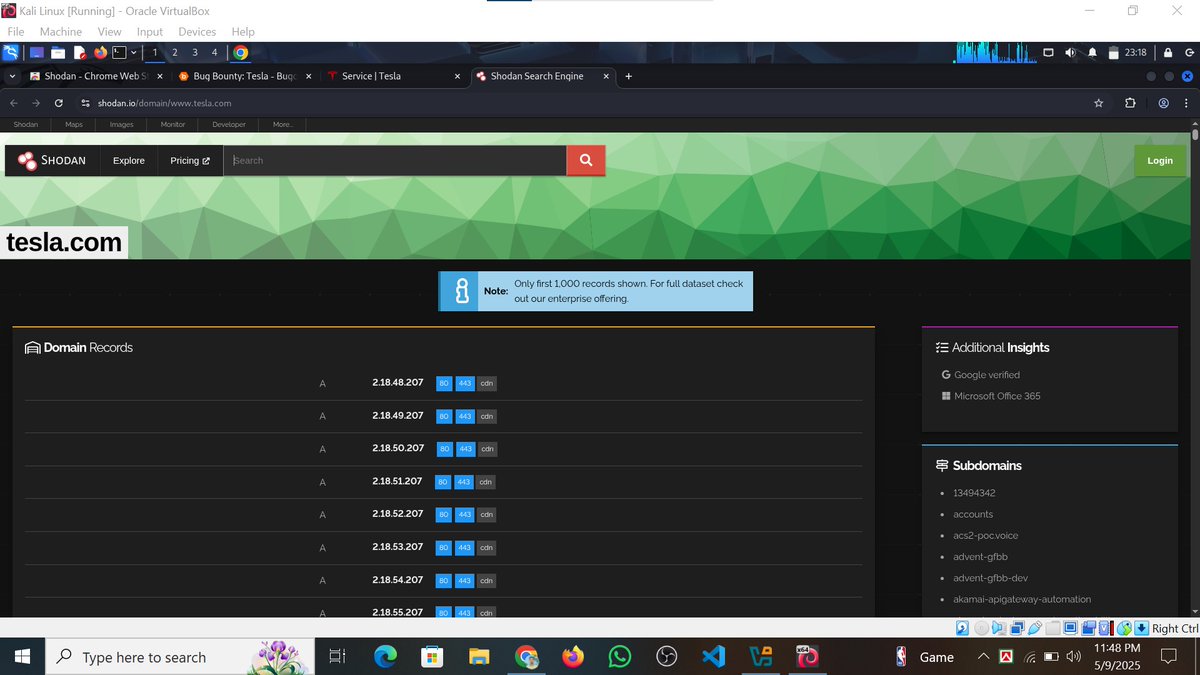The image size is (1200, 675).
Task: Open Chrome three-dot menu
Action: click(x=1186, y=103)
